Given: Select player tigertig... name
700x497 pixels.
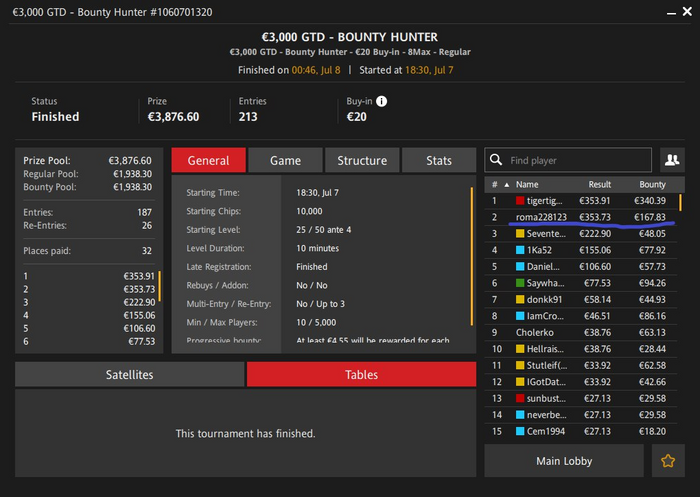Looking at the screenshot, I should tap(544, 200).
